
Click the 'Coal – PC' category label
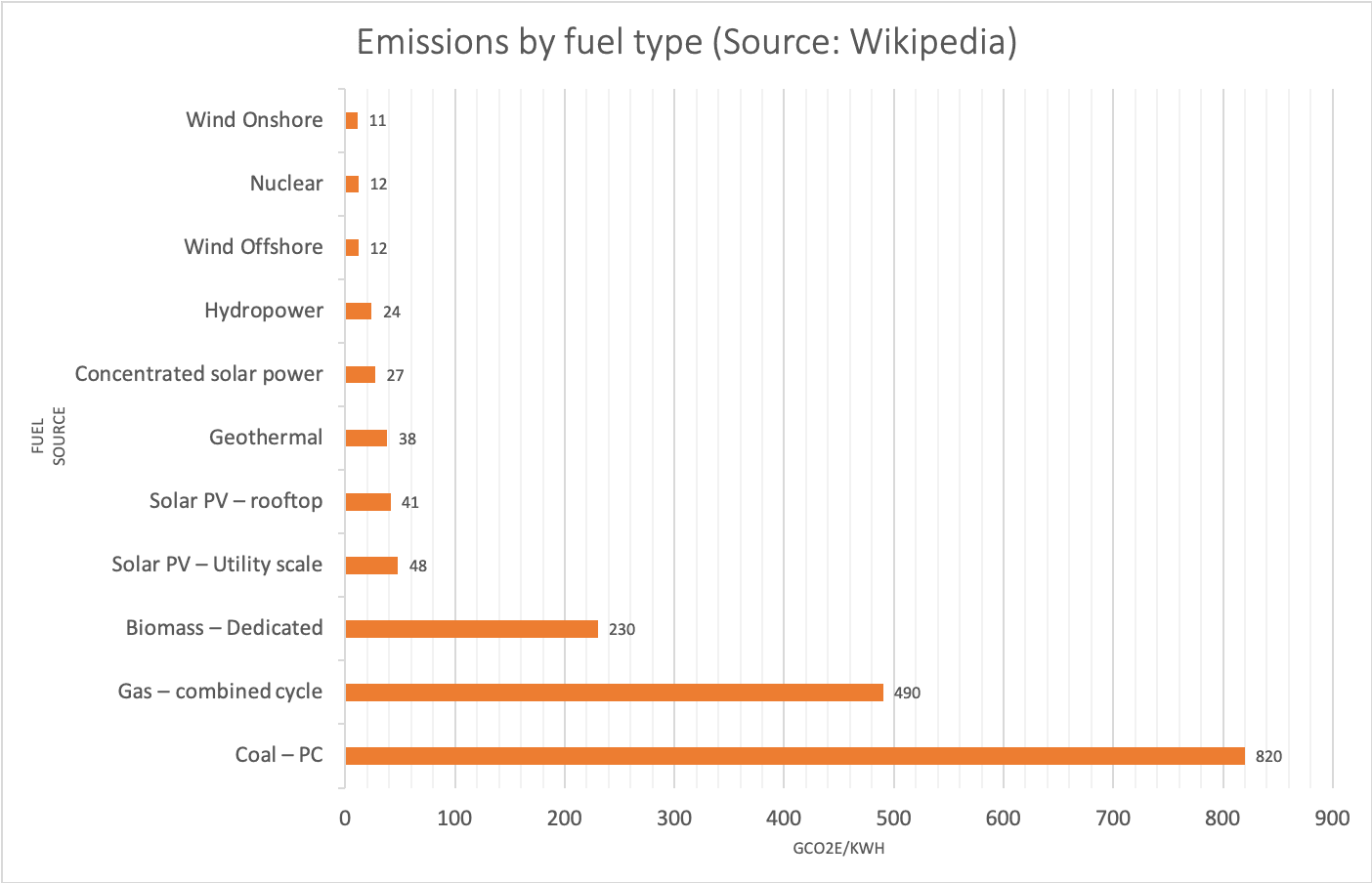pyautogui.click(x=279, y=755)
